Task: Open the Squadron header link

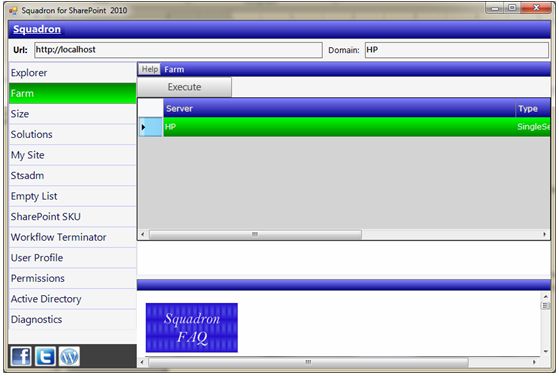Action: (37, 29)
